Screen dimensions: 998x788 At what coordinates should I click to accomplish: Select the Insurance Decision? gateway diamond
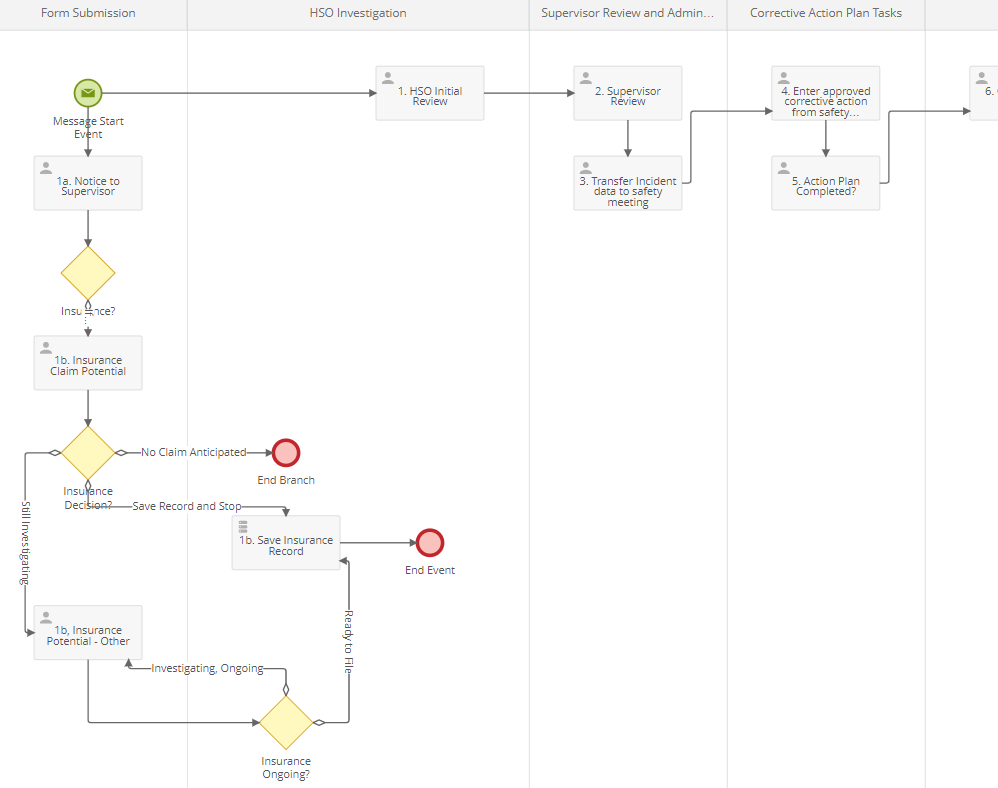click(x=88, y=453)
